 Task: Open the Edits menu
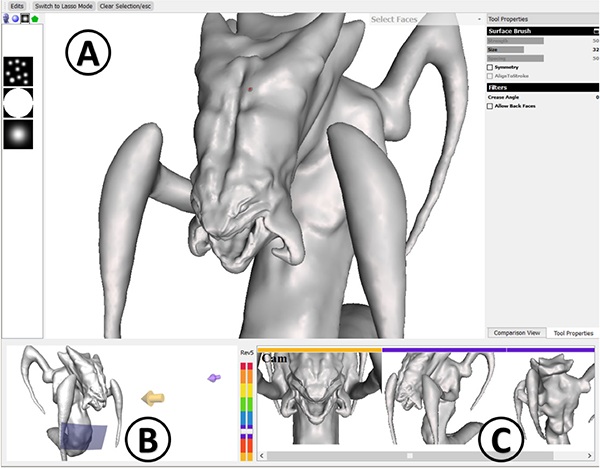16,6
